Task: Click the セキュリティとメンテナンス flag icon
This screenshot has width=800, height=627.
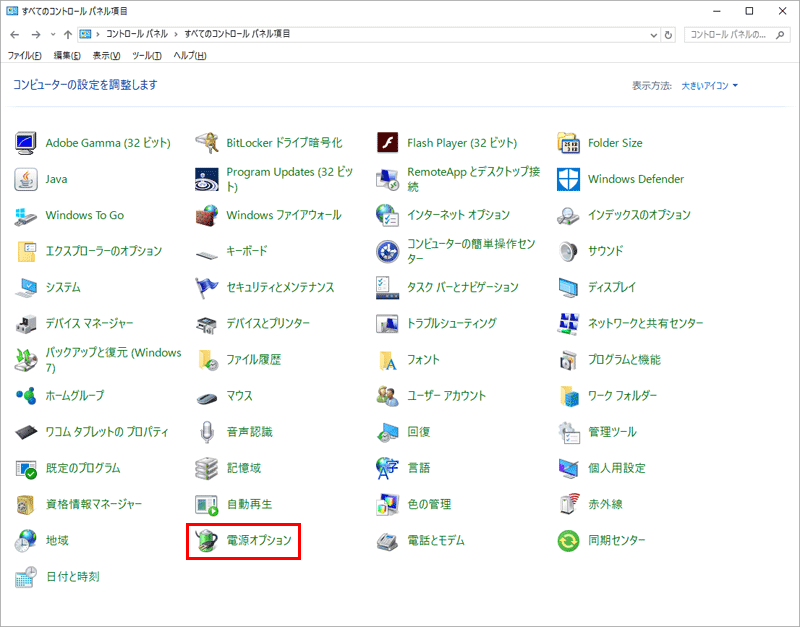Action: [207, 288]
